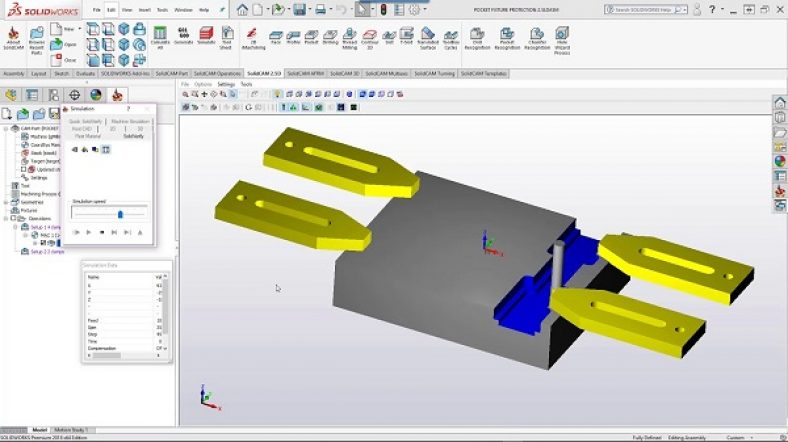Click the SolidWorks Home icon
The height and width of the screenshot is (442, 788).
click(242, 10)
